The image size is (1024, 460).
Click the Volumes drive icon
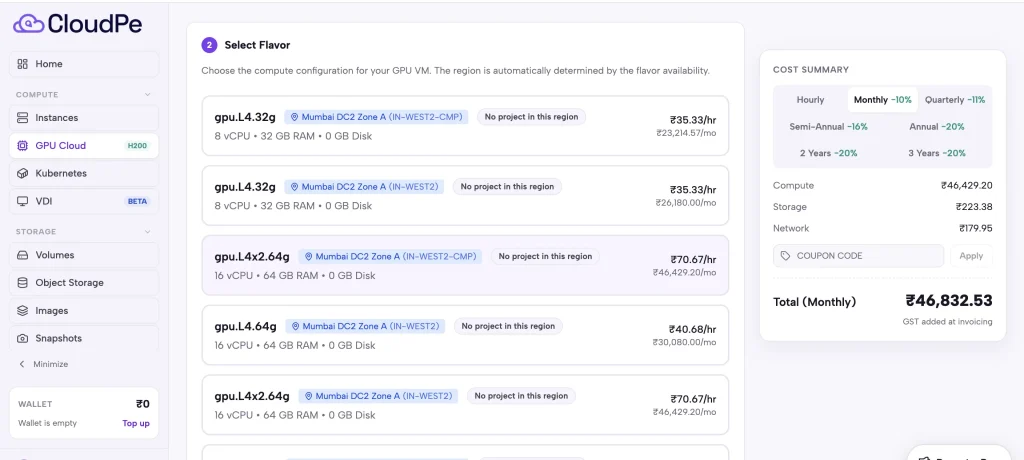click(x=22, y=255)
